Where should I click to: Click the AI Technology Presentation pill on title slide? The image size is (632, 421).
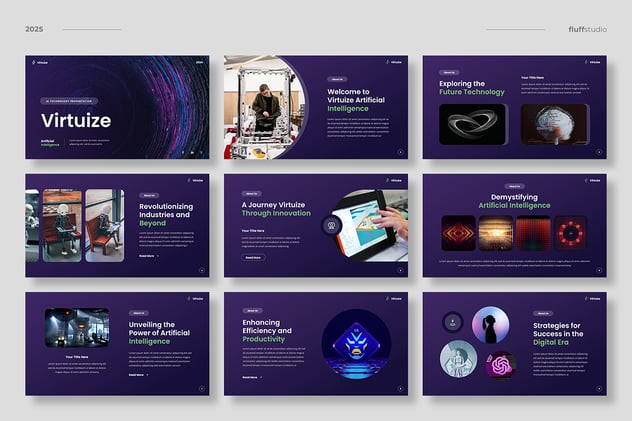[x=68, y=101]
